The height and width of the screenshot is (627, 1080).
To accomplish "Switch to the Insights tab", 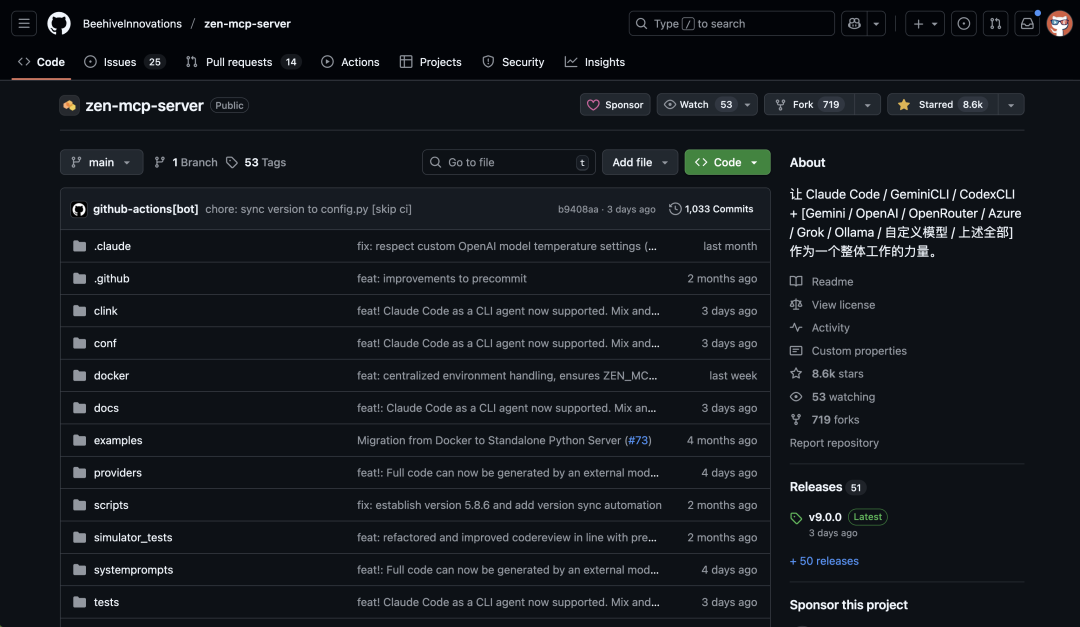I will click(595, 62).
